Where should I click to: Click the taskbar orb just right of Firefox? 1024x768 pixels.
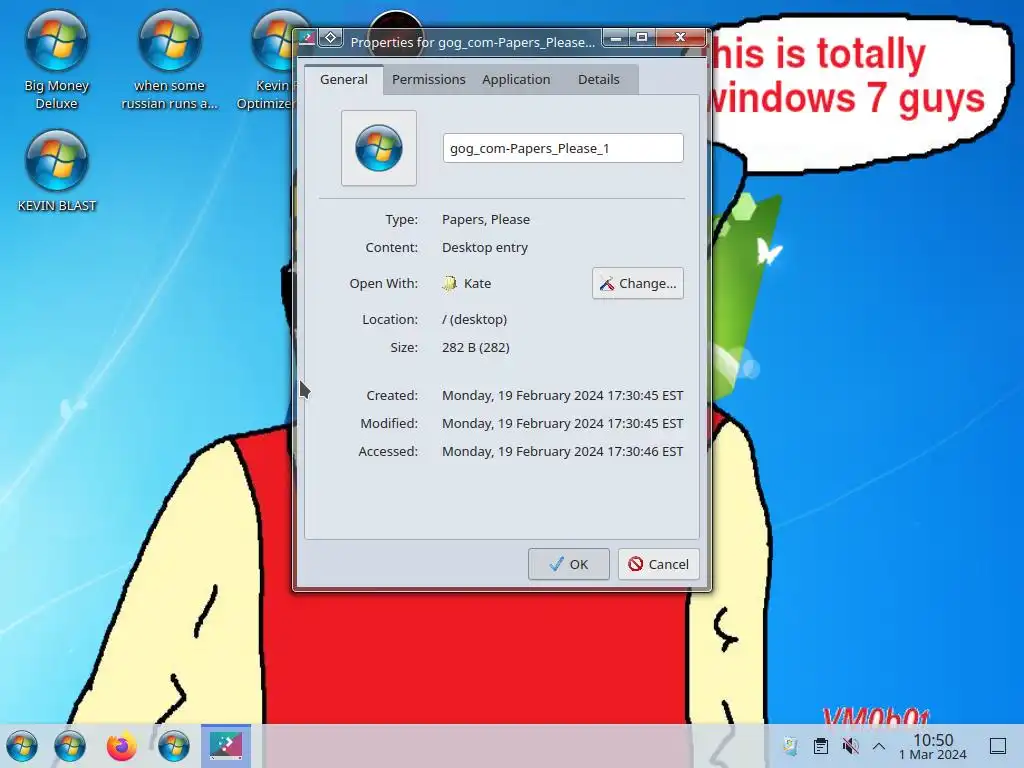(174, 746)
